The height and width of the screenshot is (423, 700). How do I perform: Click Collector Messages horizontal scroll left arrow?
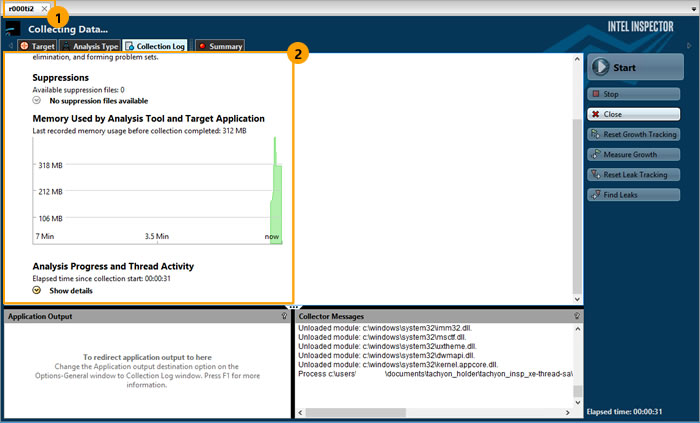[x=300, y=413]
